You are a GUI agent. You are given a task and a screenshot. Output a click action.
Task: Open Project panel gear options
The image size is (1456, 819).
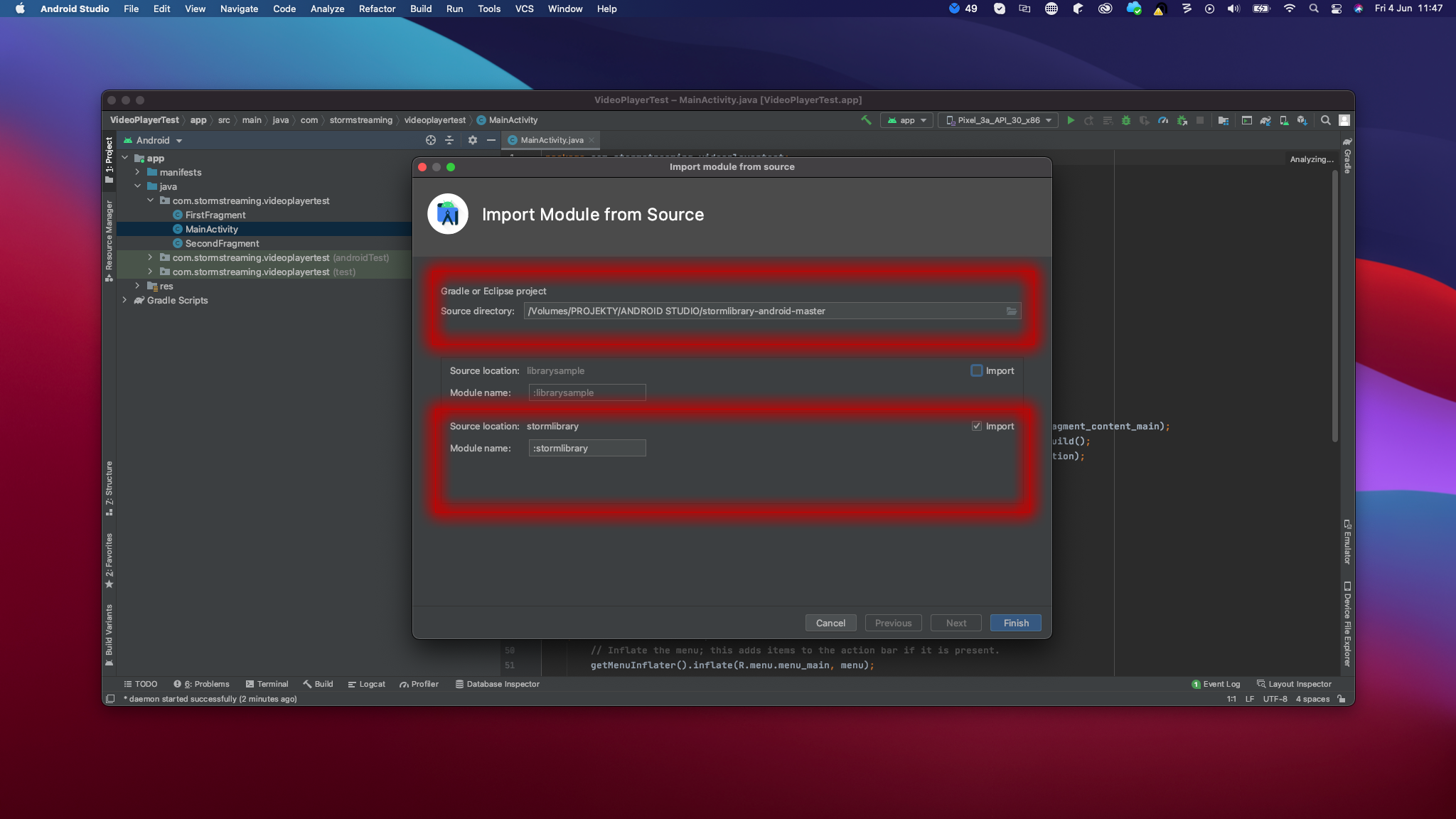click(x=473, y=140)
